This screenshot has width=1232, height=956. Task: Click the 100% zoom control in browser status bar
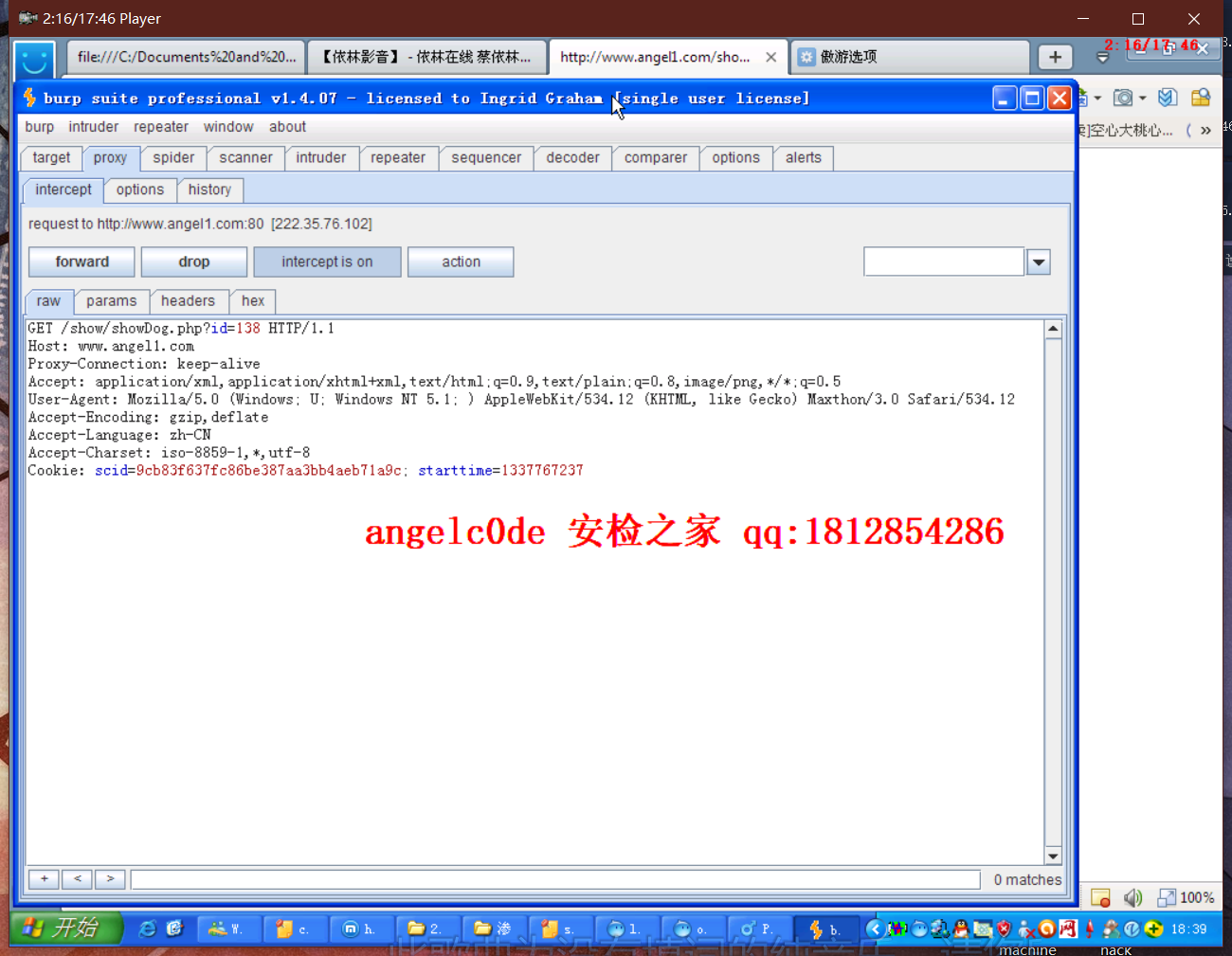(x=1187, y=897)
